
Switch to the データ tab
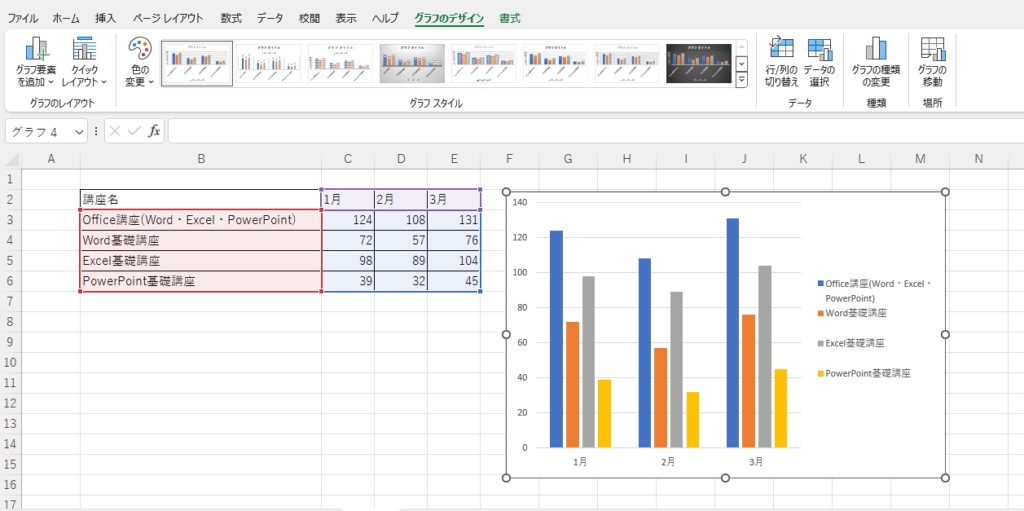[270, 18]
